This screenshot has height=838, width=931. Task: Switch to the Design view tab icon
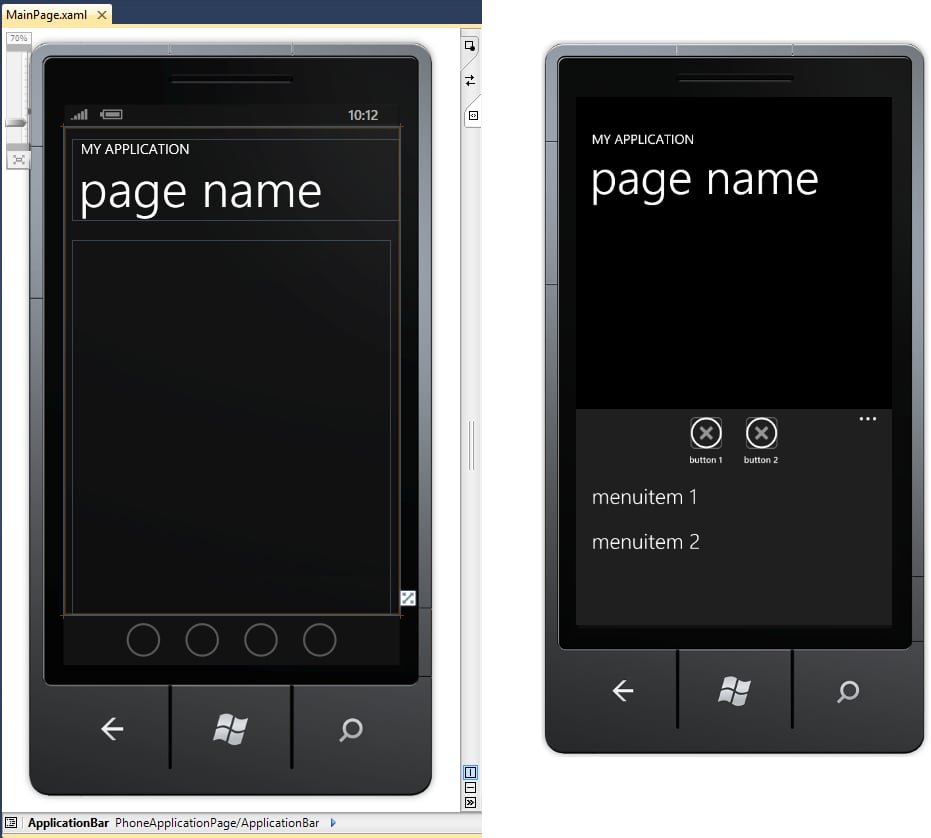tap(470, 46)
